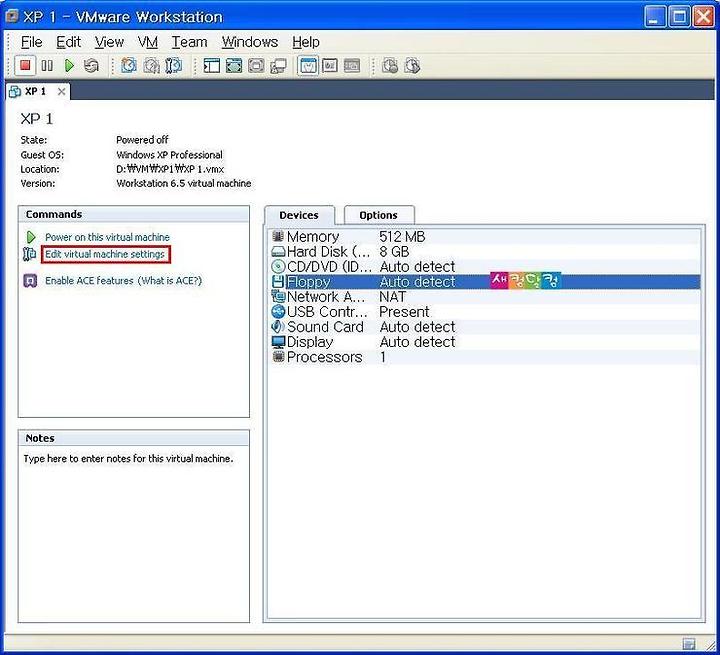Screen dimensions: 720x655
Task: Click the Reset toolbar icon
Action: pyautogui.click(x=91, y=66)
